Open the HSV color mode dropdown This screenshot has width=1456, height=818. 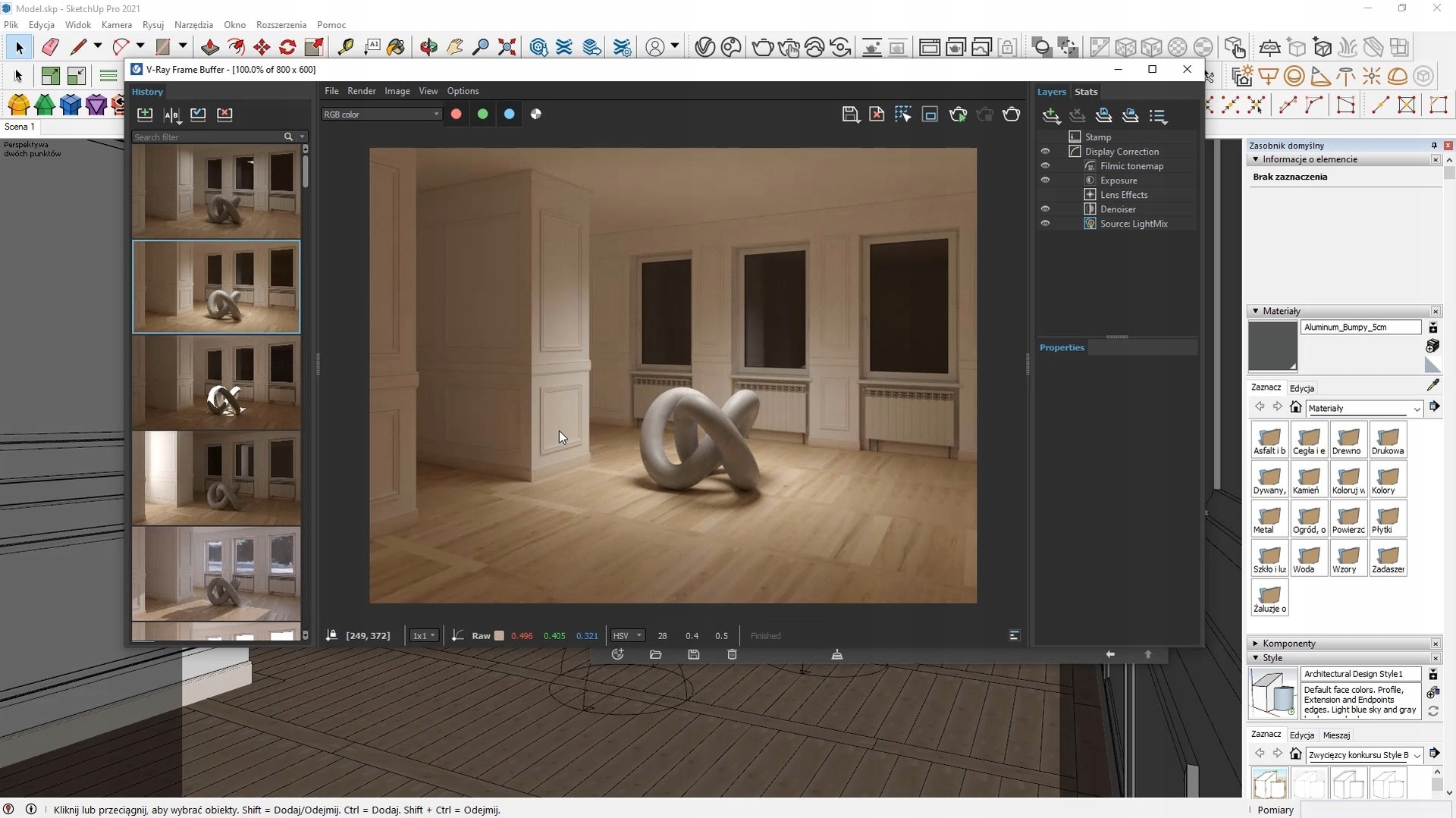pos(627,636)
